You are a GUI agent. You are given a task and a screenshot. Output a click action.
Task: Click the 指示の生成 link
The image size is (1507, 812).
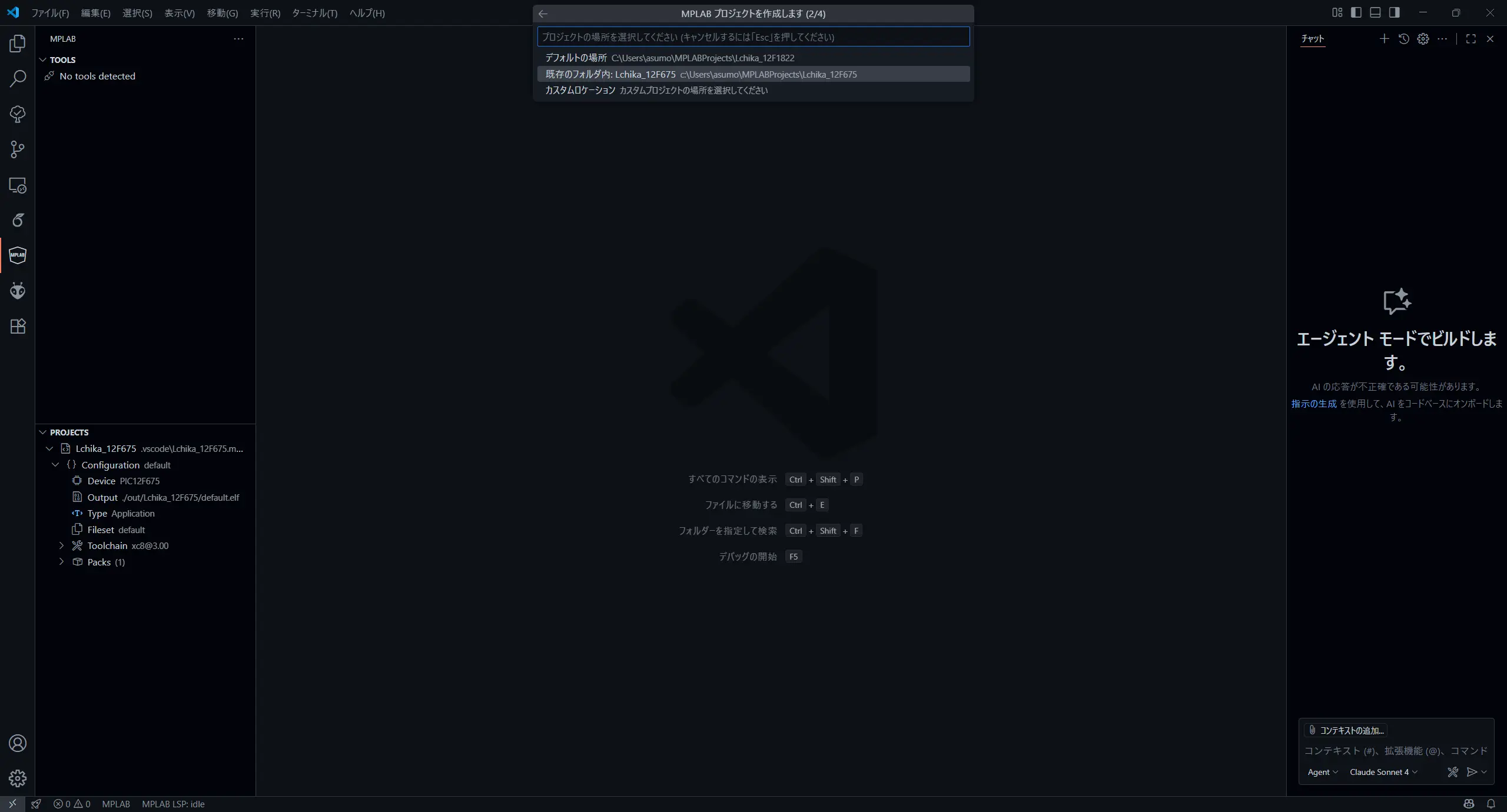[x=1314, y=404]
